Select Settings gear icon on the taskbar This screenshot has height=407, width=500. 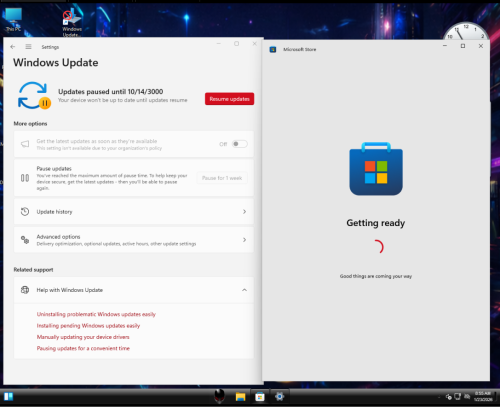279,396
